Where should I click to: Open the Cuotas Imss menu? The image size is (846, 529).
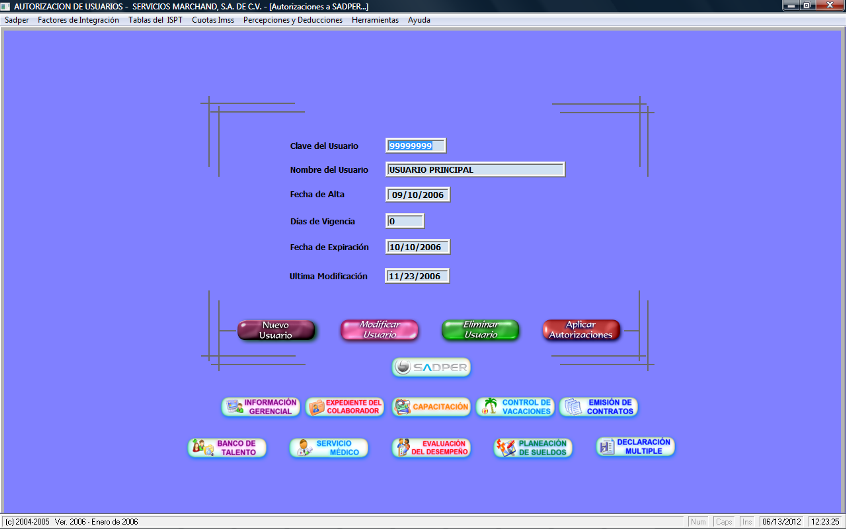213,20
